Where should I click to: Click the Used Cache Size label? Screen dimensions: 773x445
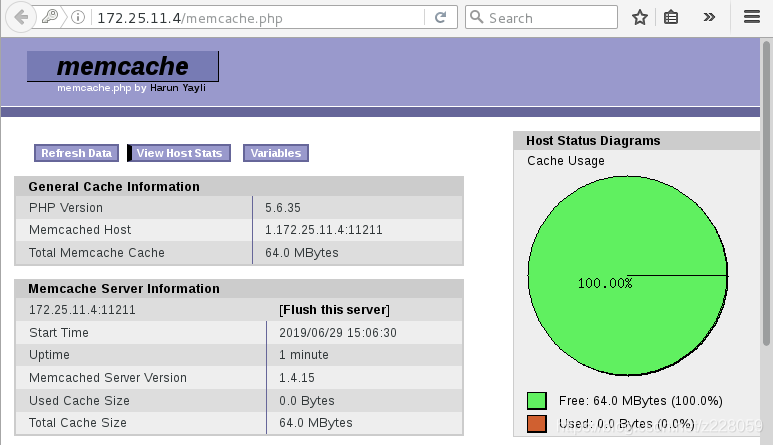pos(79,401)
